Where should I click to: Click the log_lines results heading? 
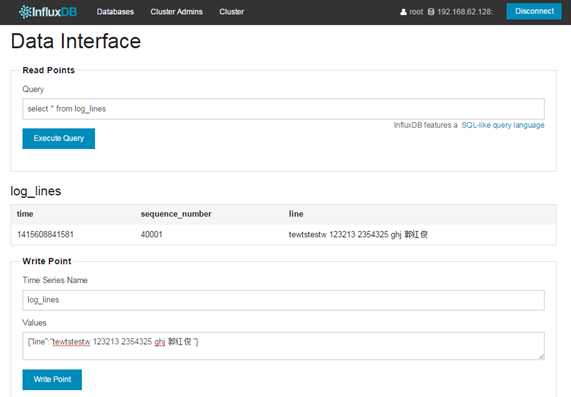(x=36, y=191)
